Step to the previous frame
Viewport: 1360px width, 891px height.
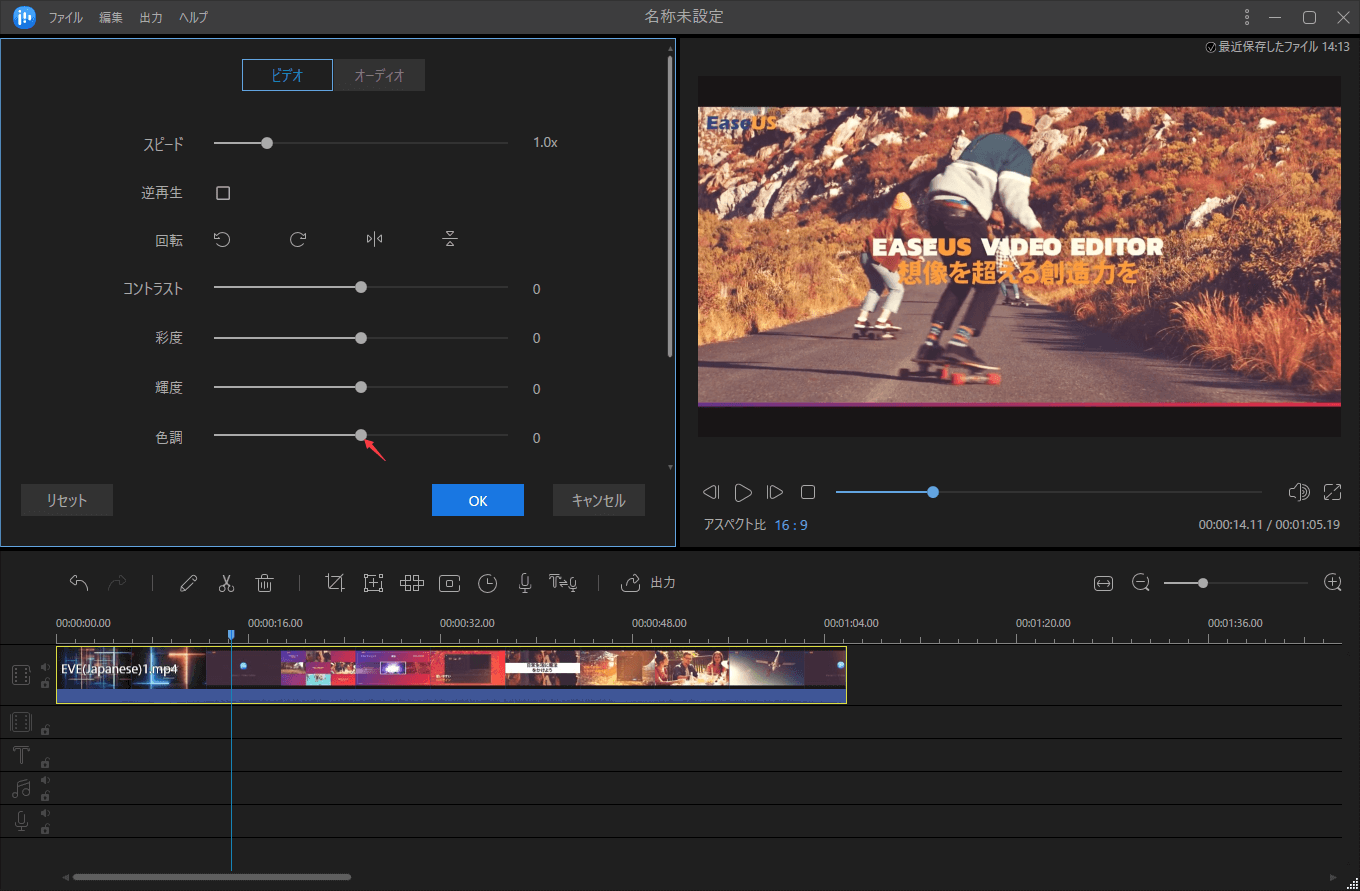click(711, 492)
